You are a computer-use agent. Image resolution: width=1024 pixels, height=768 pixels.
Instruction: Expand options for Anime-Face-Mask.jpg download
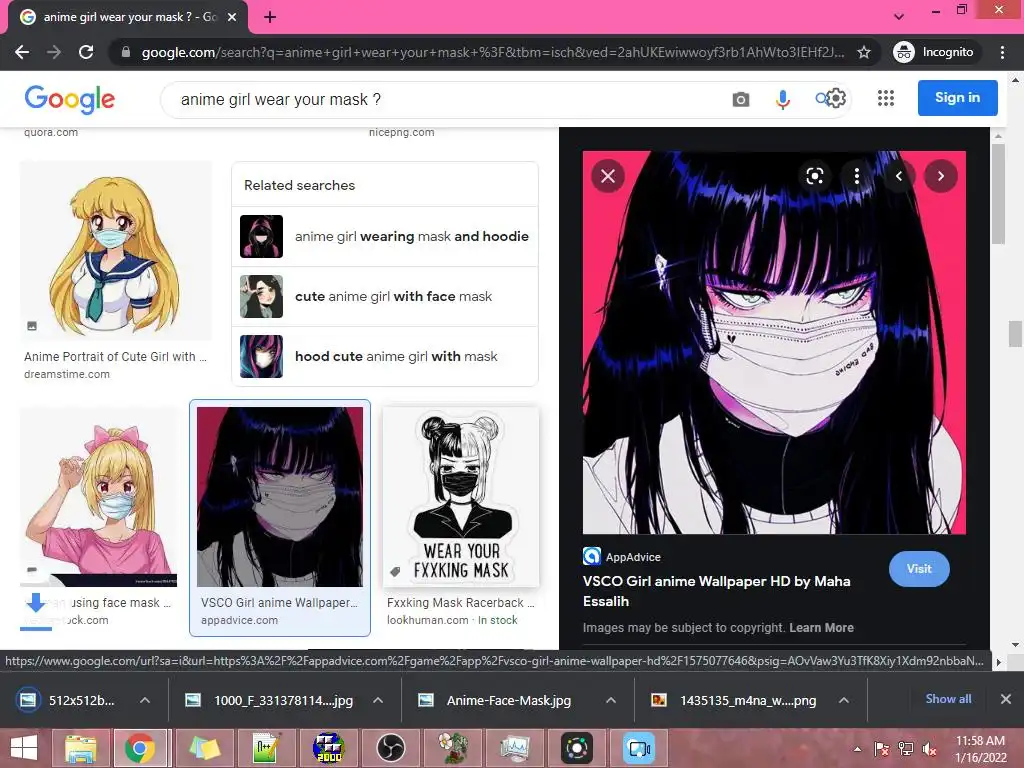[x=611, y=700]
